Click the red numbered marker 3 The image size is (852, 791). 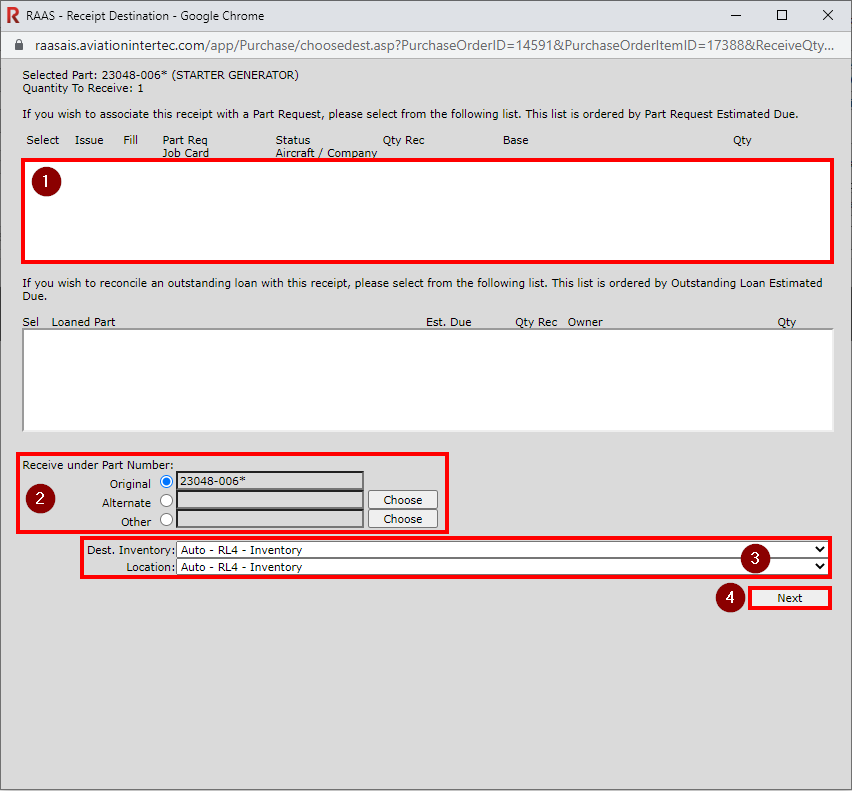pos(755,558)
